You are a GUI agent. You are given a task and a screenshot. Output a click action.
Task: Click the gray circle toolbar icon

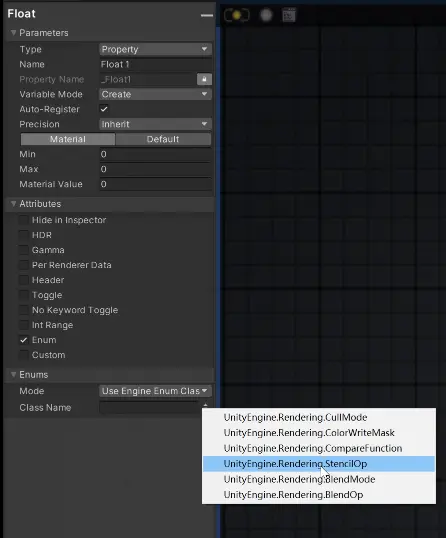pyautogui.click(x=266, y=15)
